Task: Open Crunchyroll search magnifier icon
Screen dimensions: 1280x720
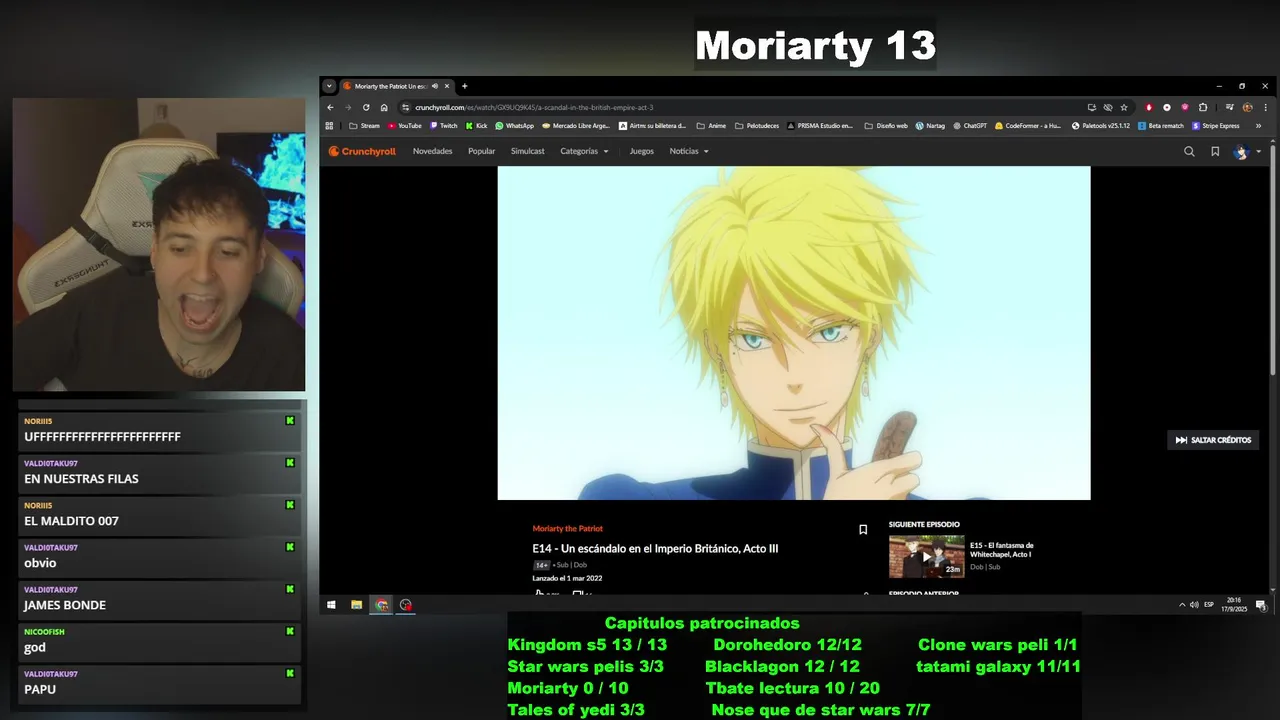Action: [x=1189, y=151]
